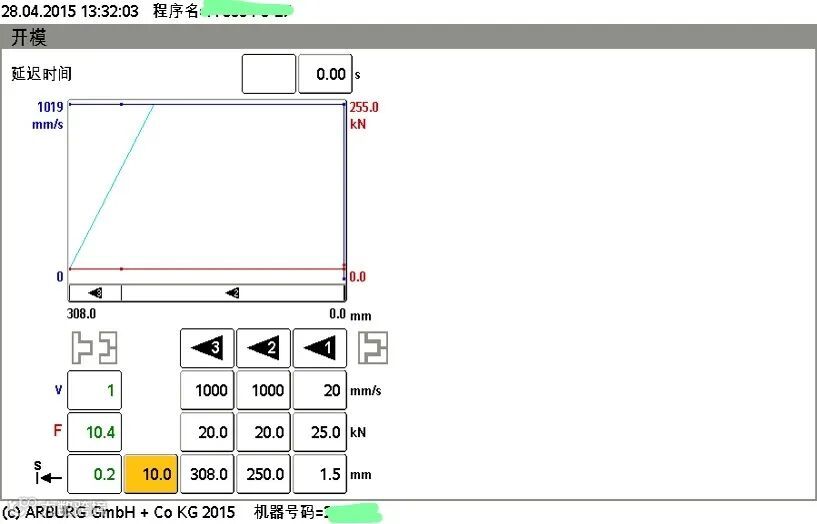The height and width of the screenshot is (524, 817).
Task: Edit stage 2 force value 20.0
Action: pyautogui.click(x=264, y=432)
